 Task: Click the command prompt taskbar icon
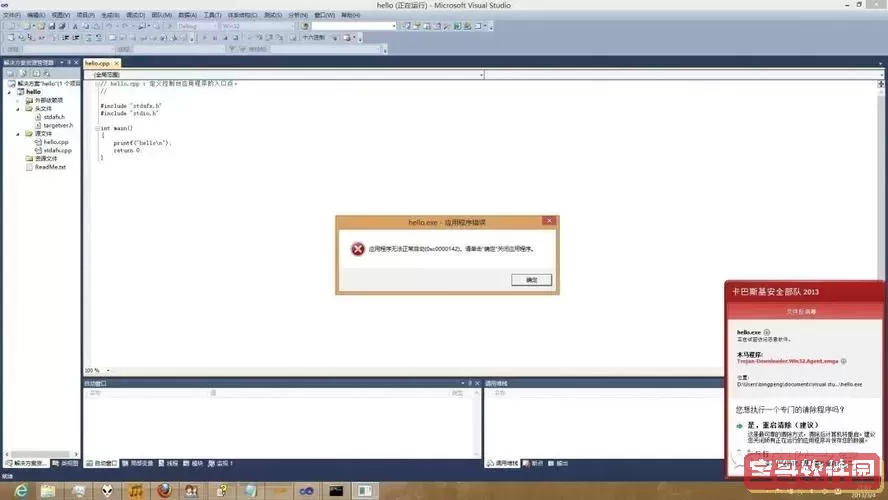tap(336, 490)
